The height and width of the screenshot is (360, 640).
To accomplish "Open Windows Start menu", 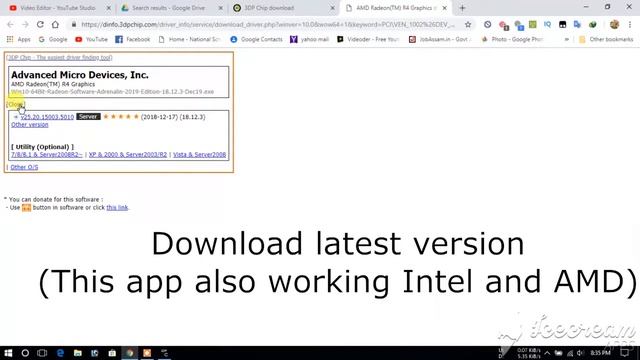I will 8,353.
